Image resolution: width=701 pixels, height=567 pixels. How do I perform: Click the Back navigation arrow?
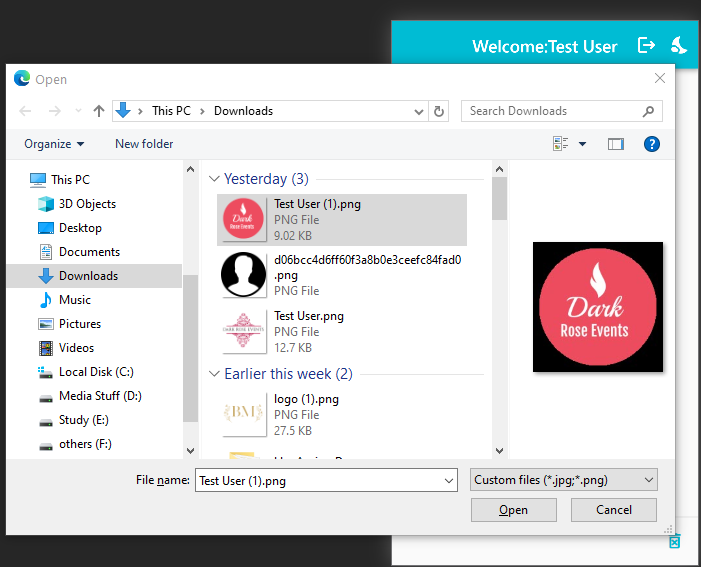pyautogui.click(x=25, y=111)
